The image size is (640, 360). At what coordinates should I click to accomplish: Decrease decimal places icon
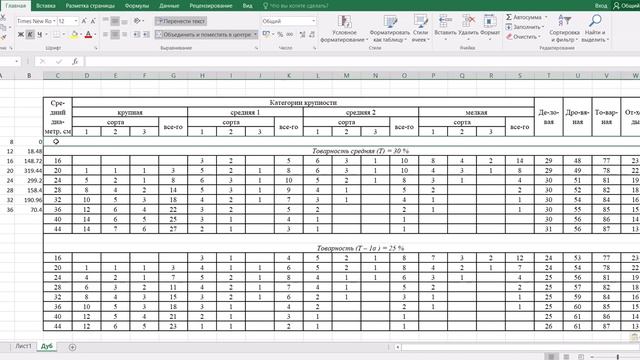pos(312,35)
